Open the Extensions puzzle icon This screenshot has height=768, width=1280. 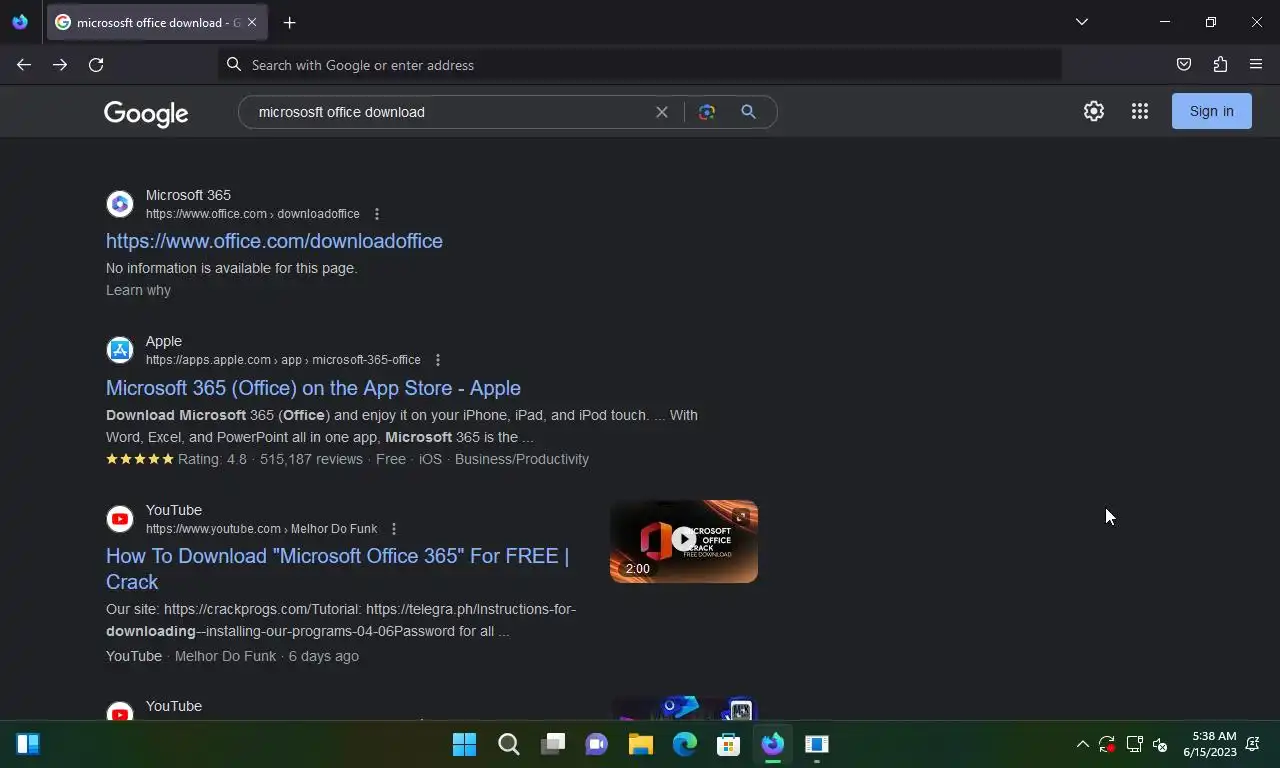(1220, 65)
